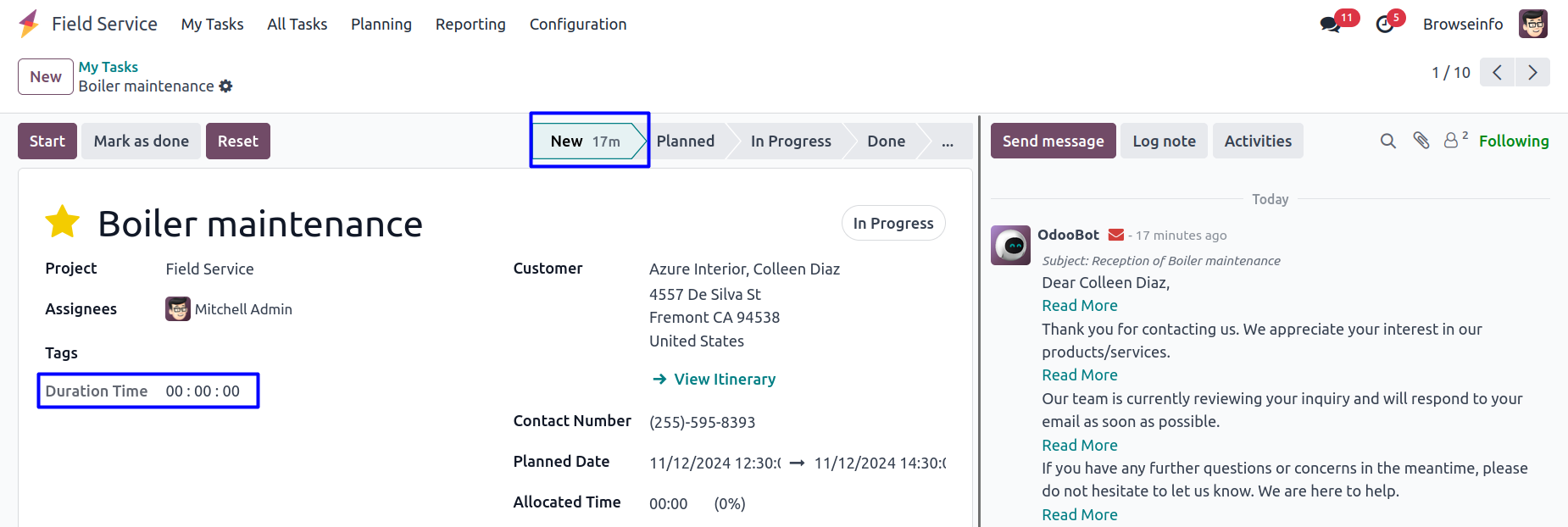1568x527 pixels.
Task: Open the In Progress state selector
Action: click(892, 224)
